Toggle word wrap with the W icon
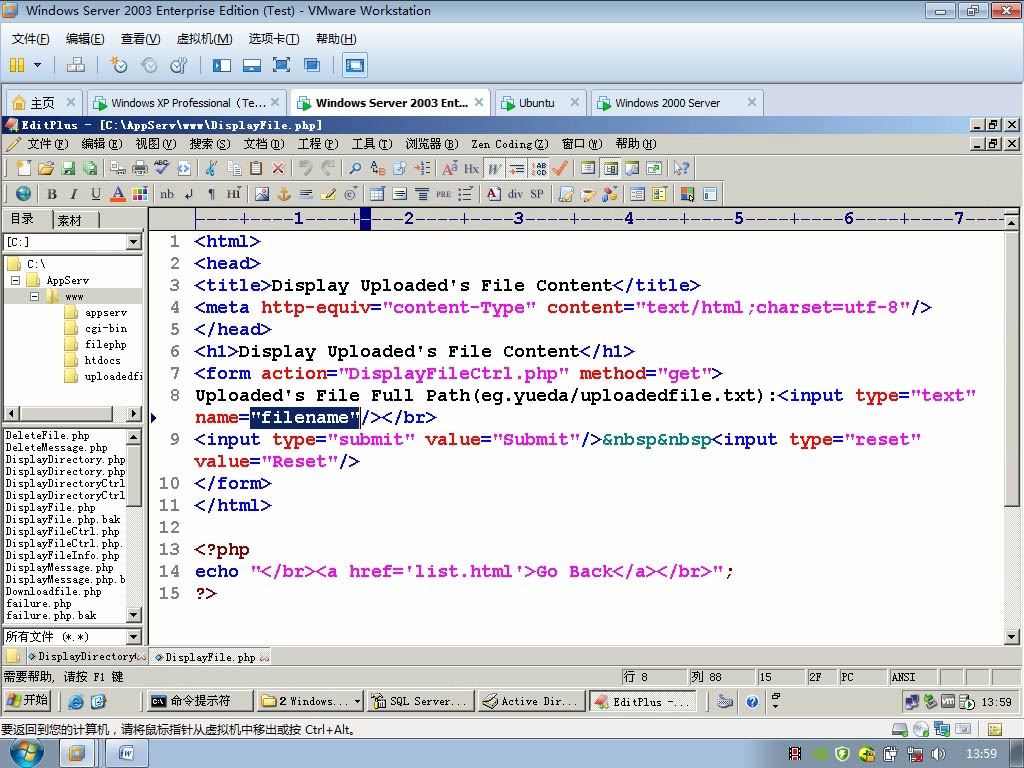Image resolution: width=1024 pixels, height=768 pixels. tap(494, 168)
